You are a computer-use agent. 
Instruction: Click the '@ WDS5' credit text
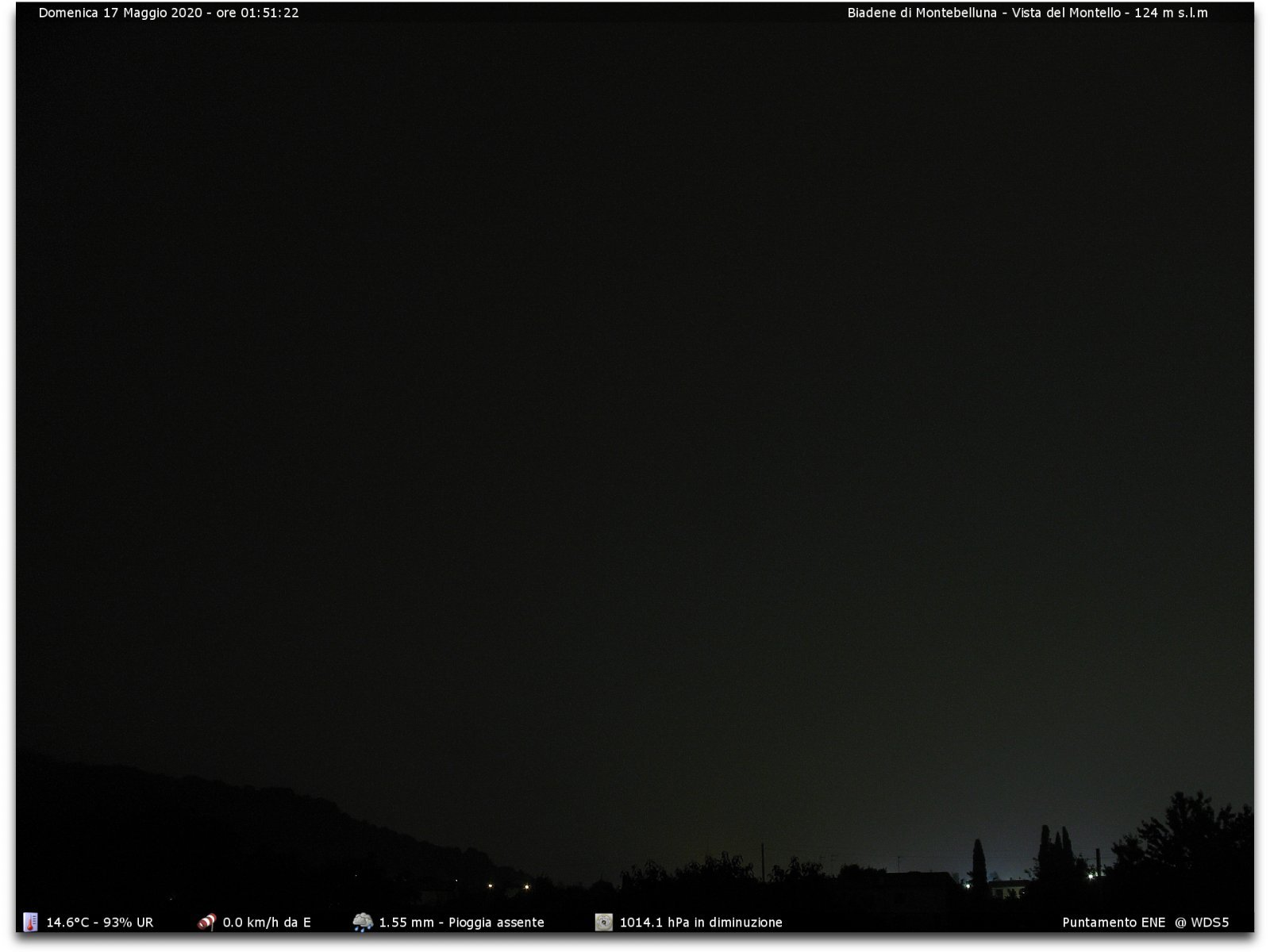tap(1202, 923)
